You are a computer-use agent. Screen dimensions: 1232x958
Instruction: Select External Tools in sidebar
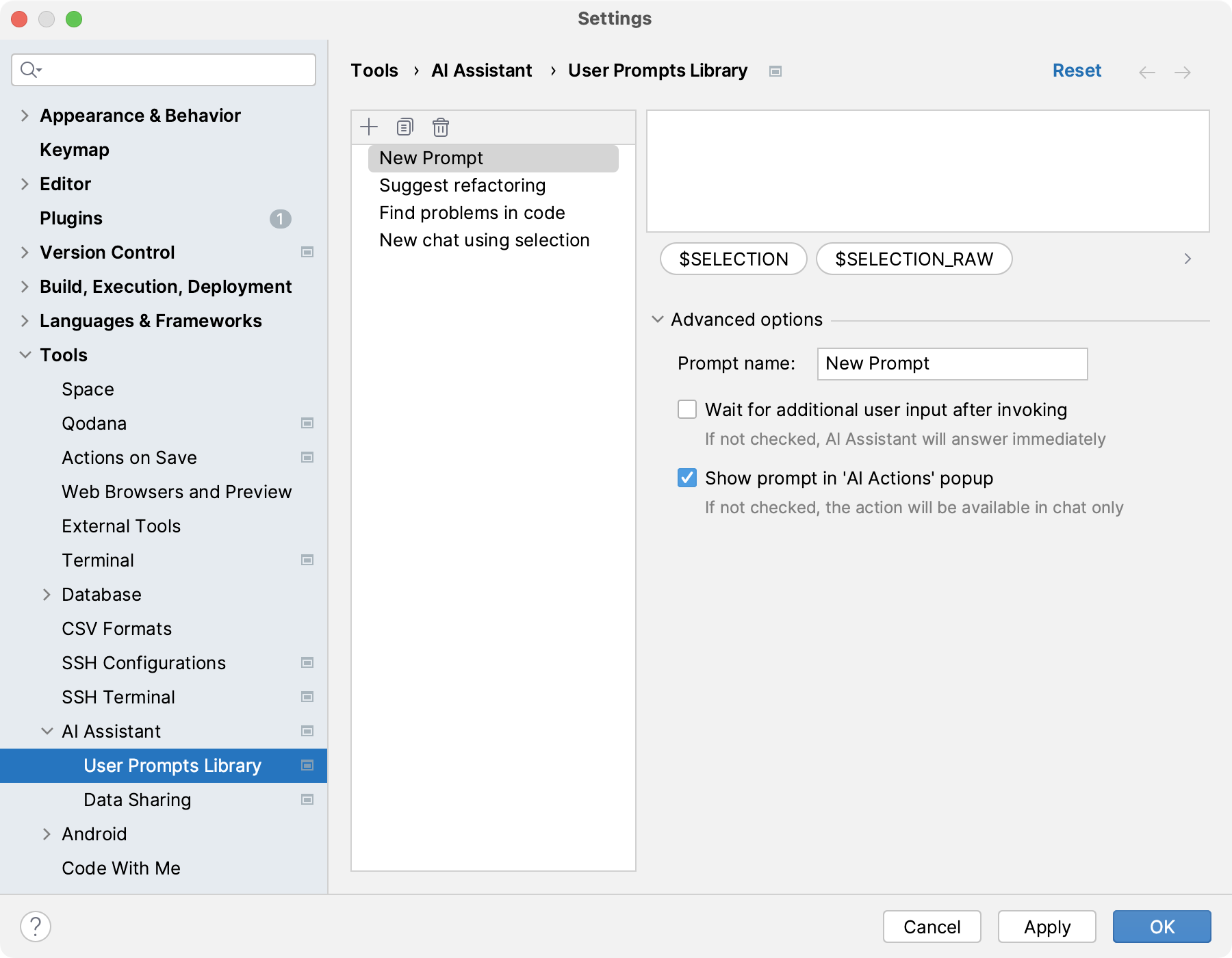coord(121,526)
